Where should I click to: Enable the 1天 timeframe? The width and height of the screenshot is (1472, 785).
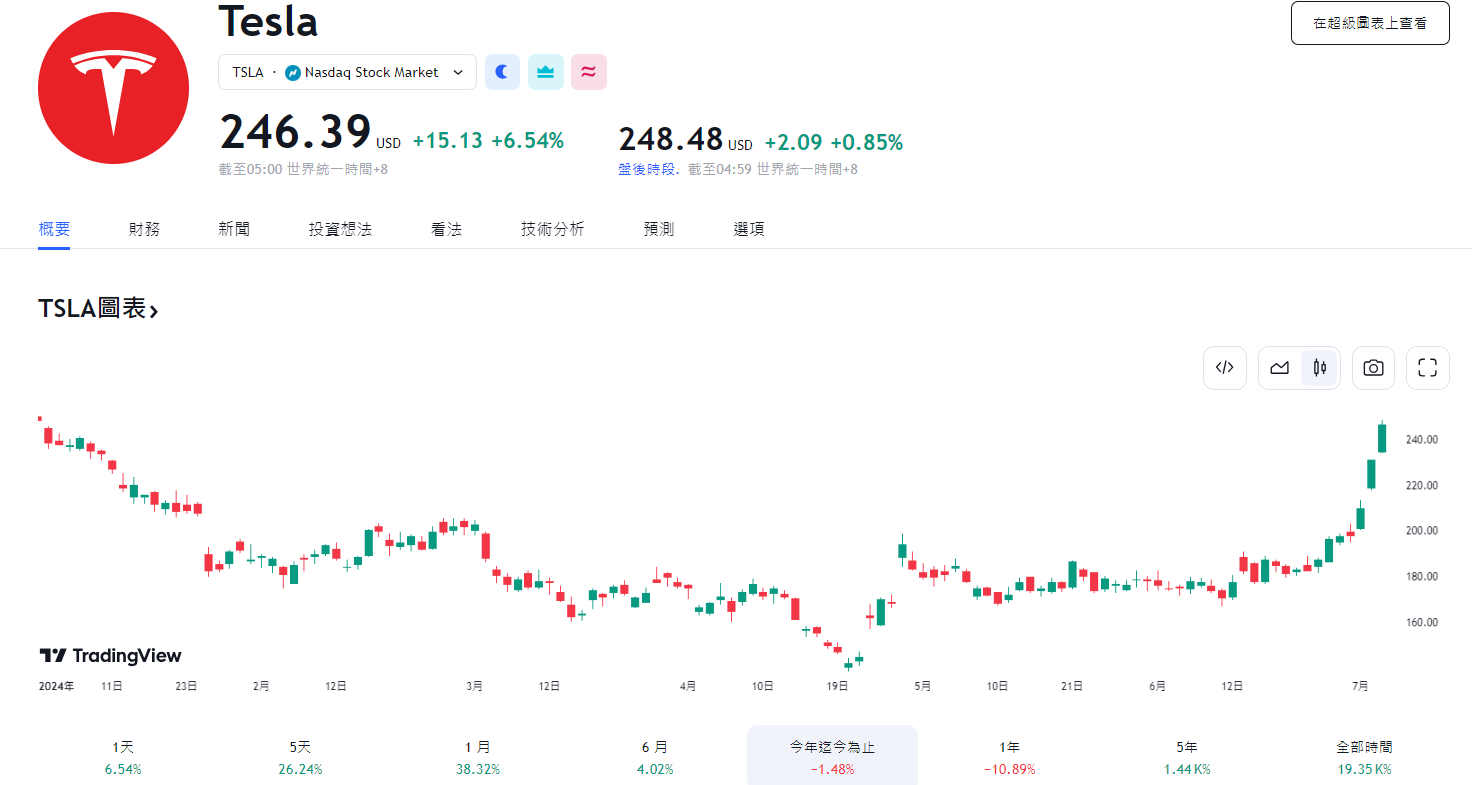pos(121,755)
